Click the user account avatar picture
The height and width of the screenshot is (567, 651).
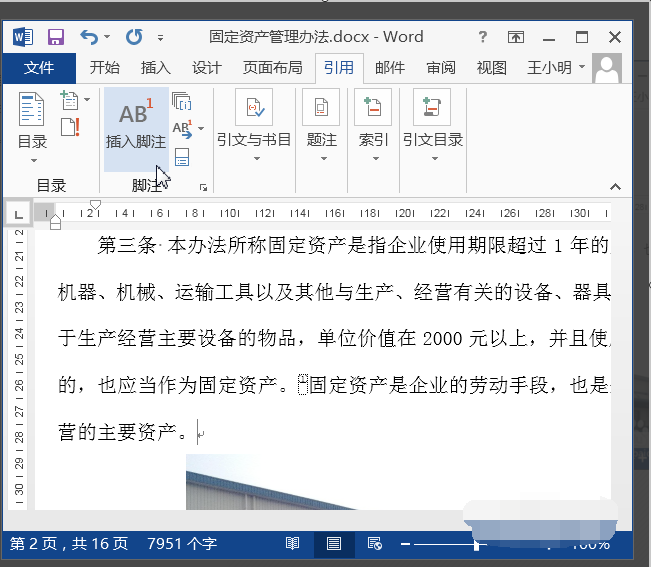(607, 68)
